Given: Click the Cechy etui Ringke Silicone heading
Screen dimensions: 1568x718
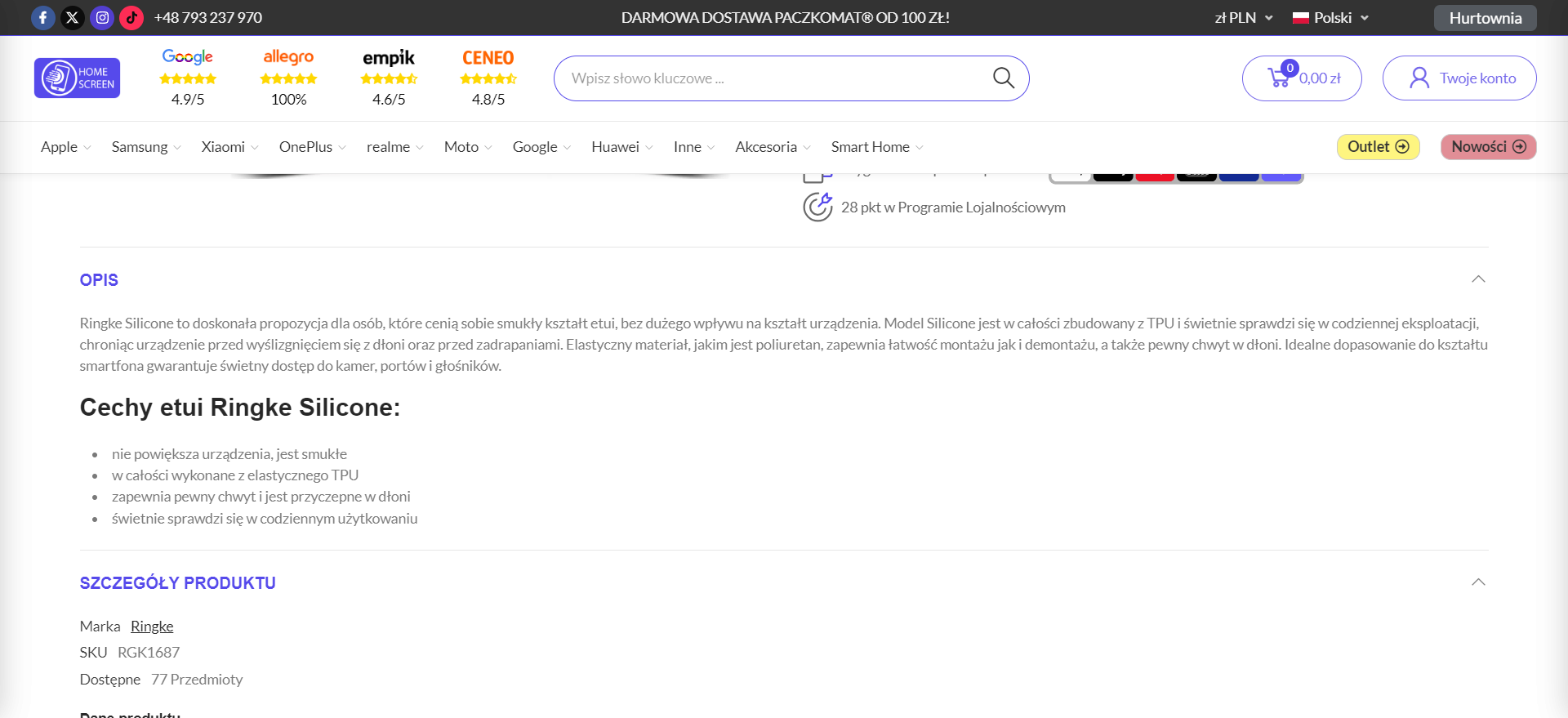Looking at the screenshot, I should [240, 408].
